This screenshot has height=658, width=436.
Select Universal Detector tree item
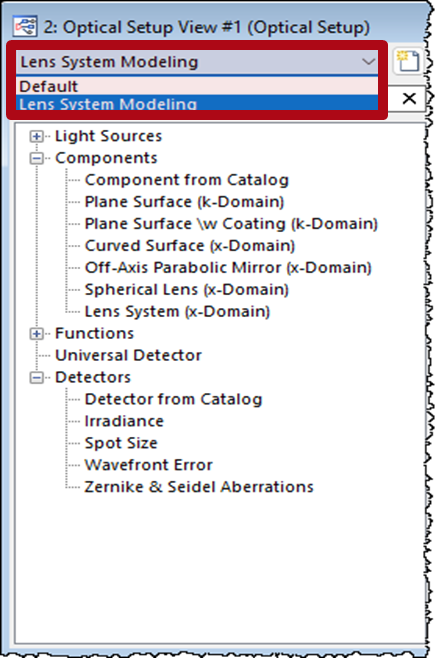128,355
